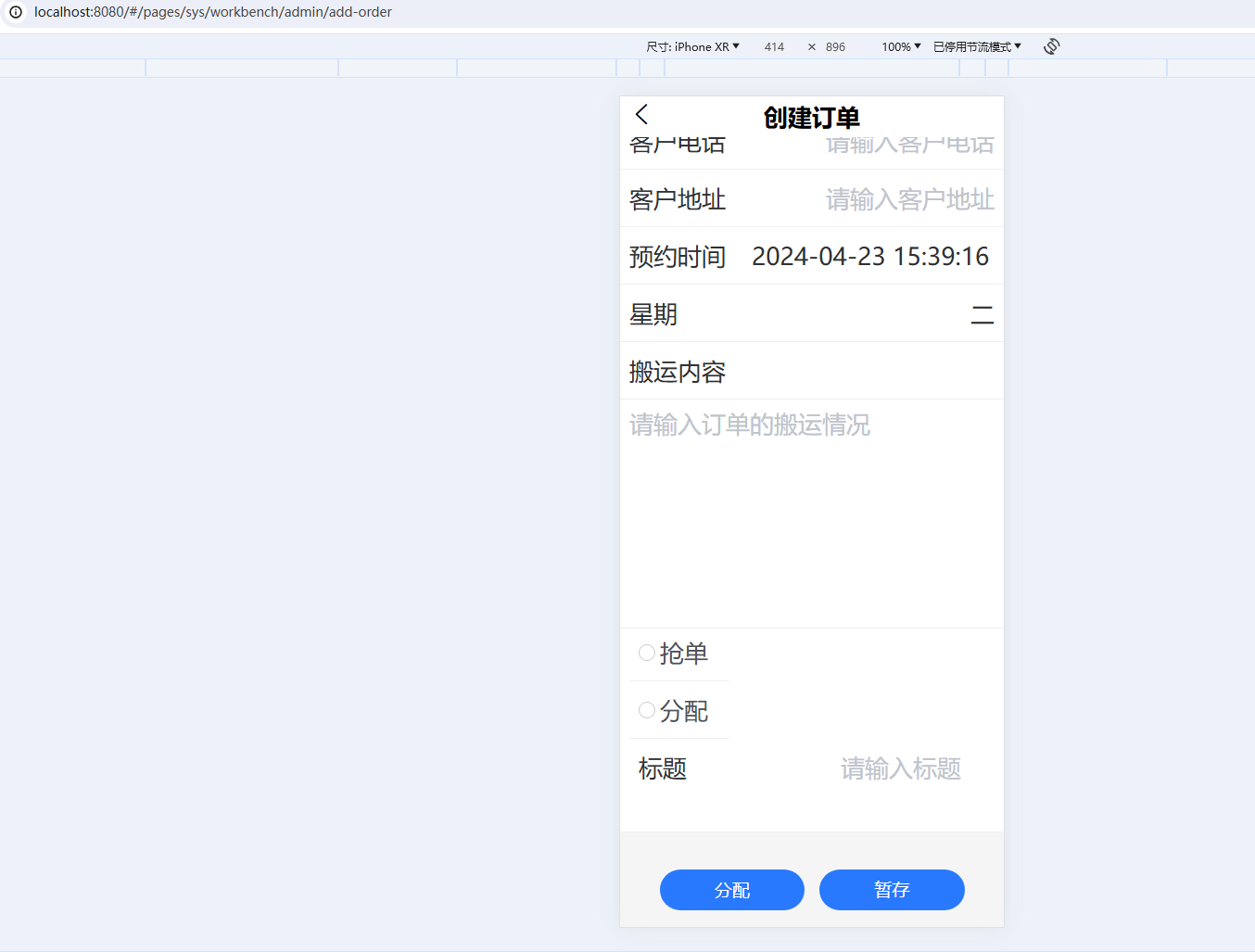This screenshot has width=1255, height=952.
Task: Open the device size iPhone XR dropdown
Action: [692, 46]
